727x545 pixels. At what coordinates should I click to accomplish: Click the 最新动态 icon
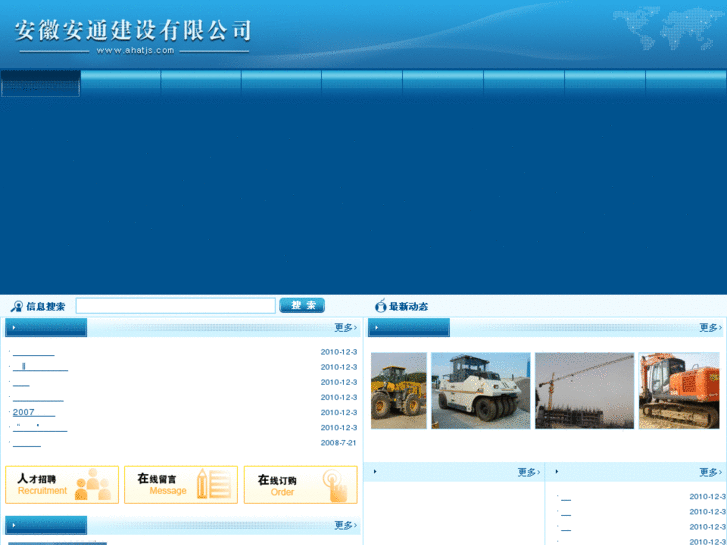[380, 306]
